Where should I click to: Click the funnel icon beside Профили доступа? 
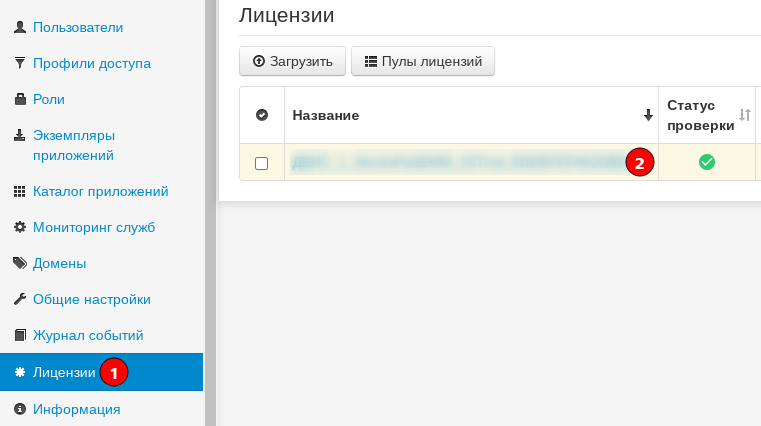pyautogui.click(x=19, y=63)
